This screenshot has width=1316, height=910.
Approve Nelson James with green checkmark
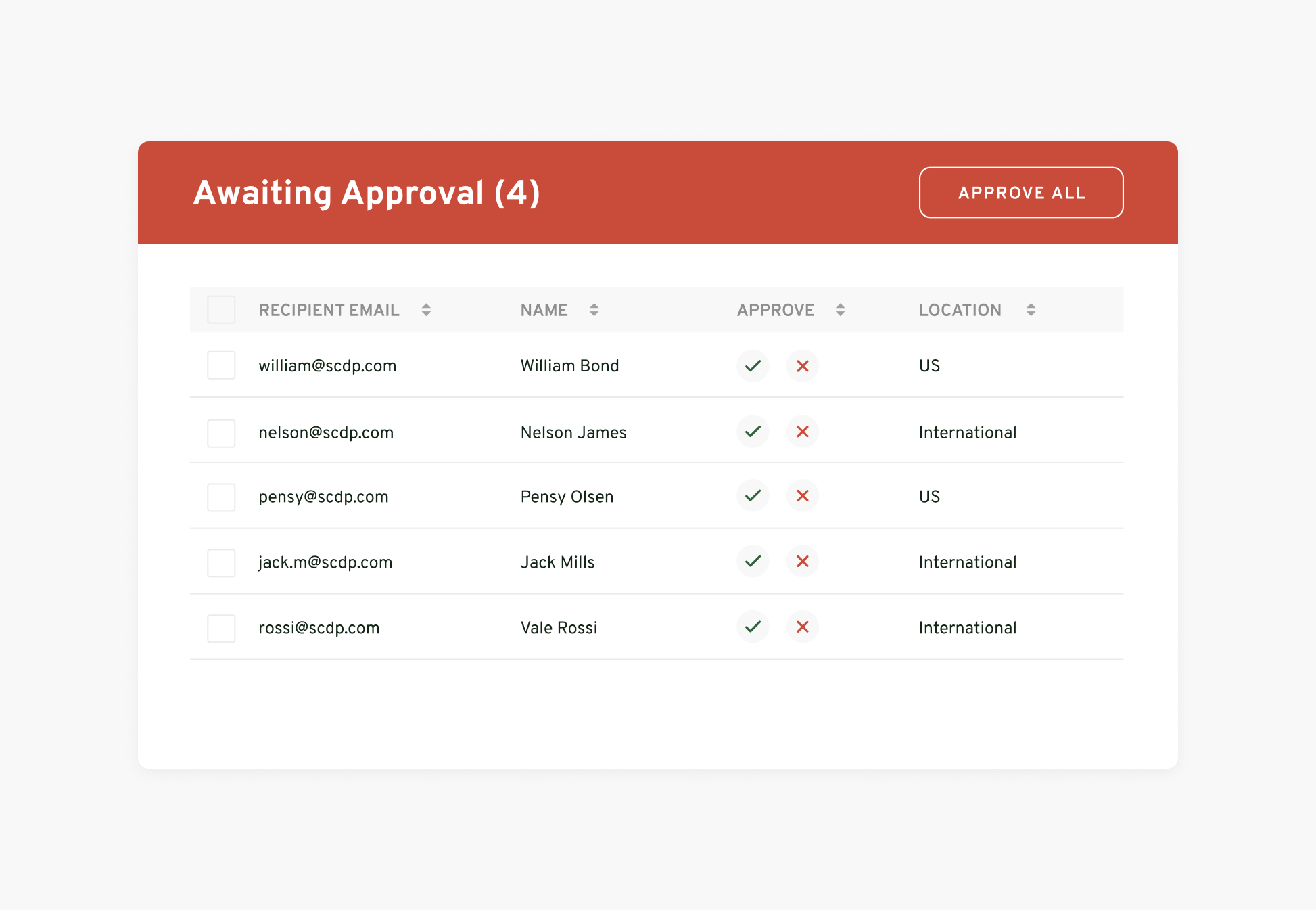753,432
